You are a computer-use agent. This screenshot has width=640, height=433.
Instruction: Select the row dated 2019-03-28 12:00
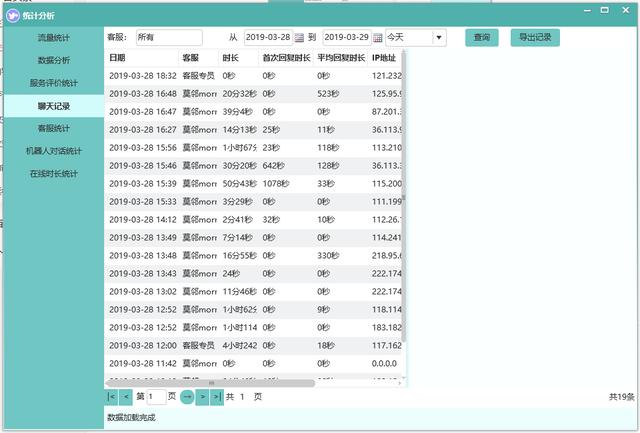click(x=253, y=345)
